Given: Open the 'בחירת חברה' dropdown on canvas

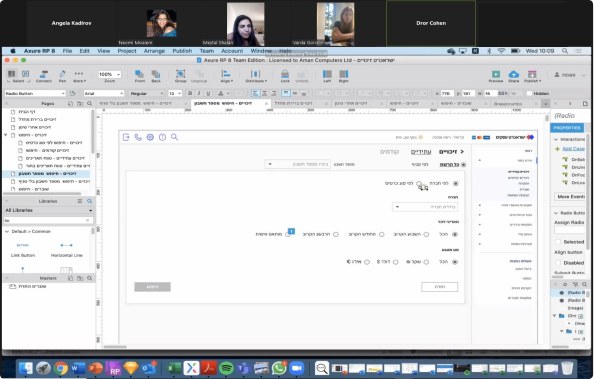Looking at the screenshot, I should [425, 207].
